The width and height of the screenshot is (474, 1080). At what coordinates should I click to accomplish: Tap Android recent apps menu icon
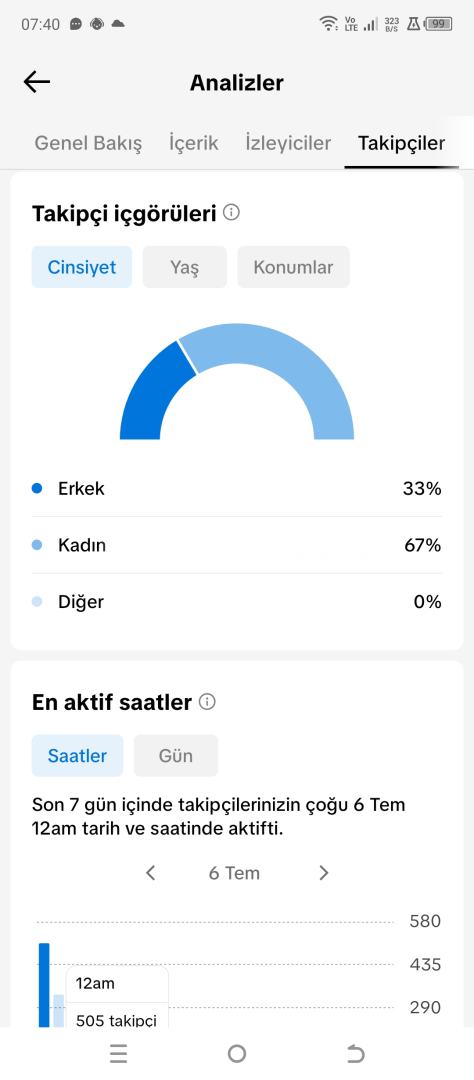point(118,1053)
